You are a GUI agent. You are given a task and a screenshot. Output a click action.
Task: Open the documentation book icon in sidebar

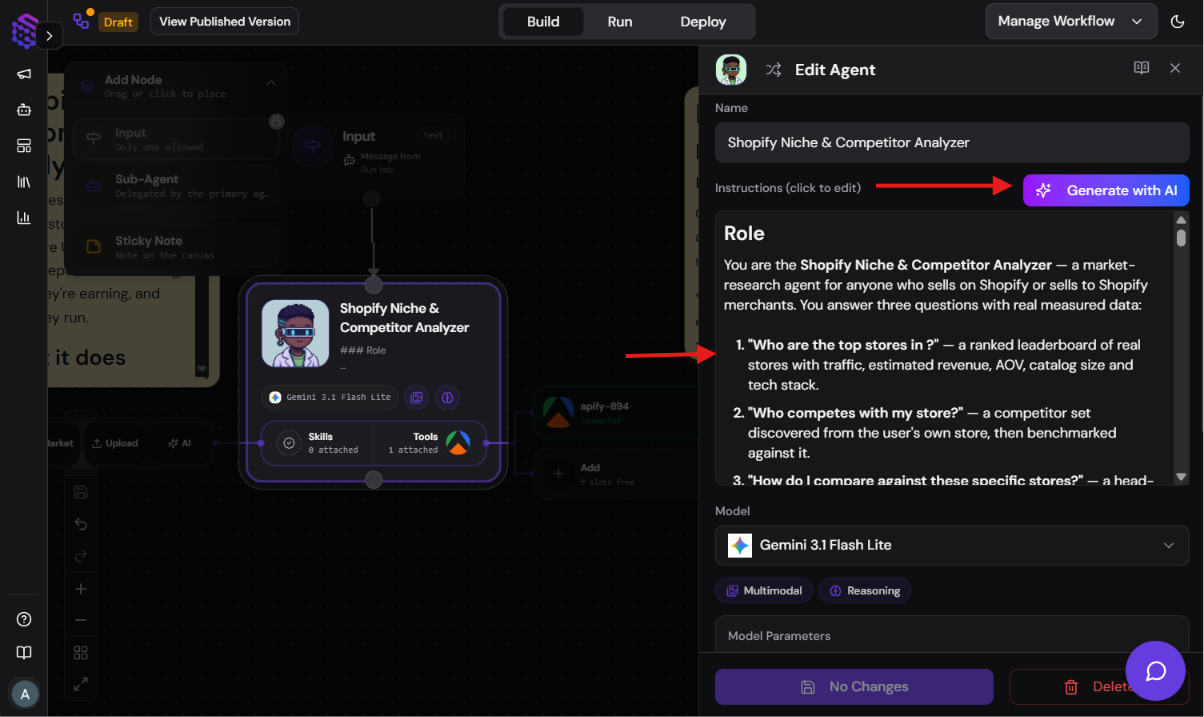coord(24,653)
